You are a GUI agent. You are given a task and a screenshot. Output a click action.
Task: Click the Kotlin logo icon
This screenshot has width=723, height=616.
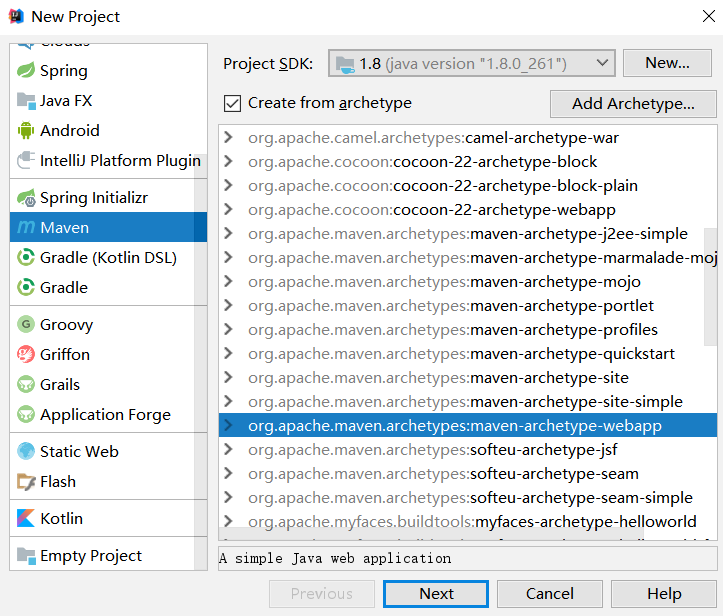(26, 518)
